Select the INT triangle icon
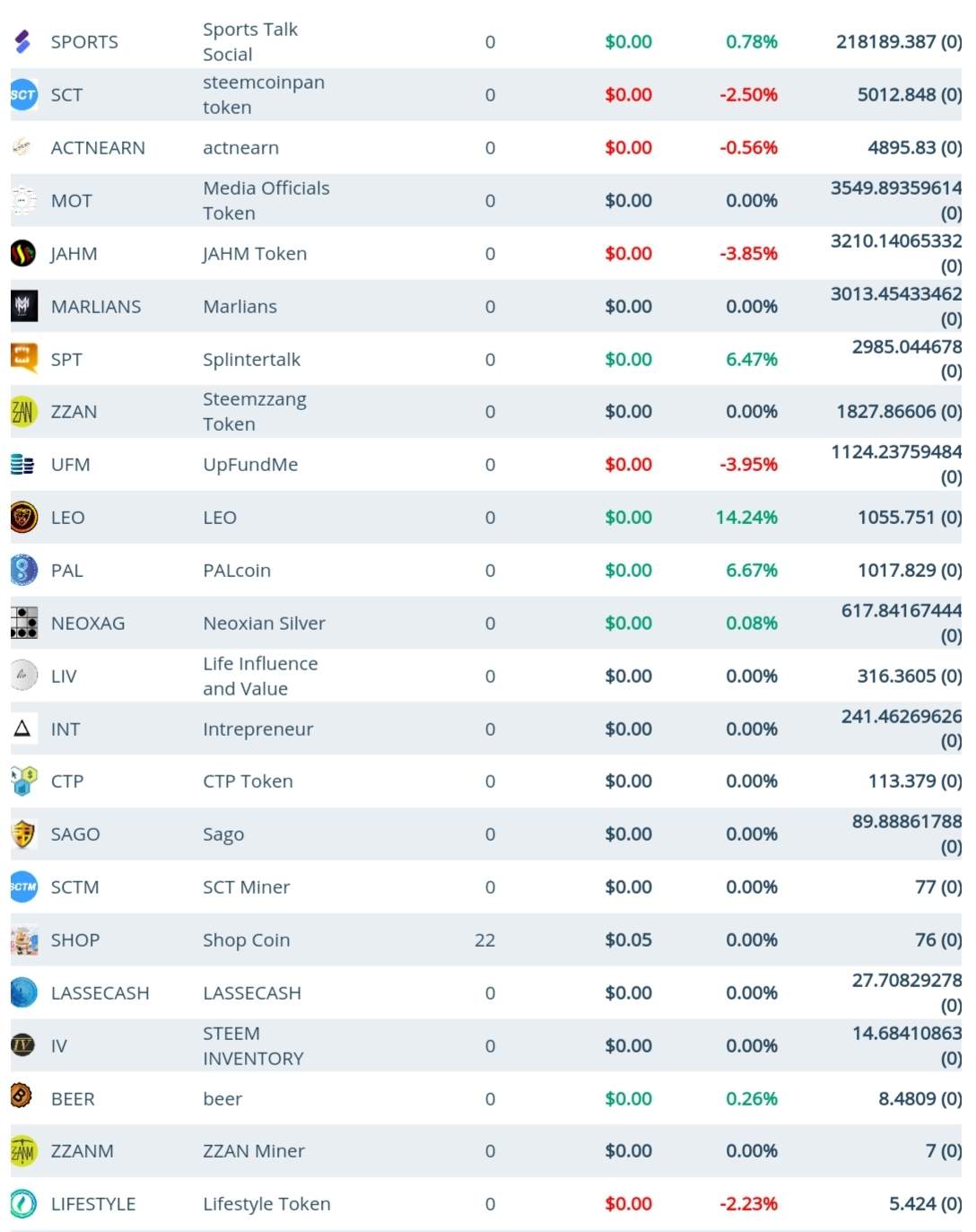This screenshot has height=1232, width=976. pos(23,728)
